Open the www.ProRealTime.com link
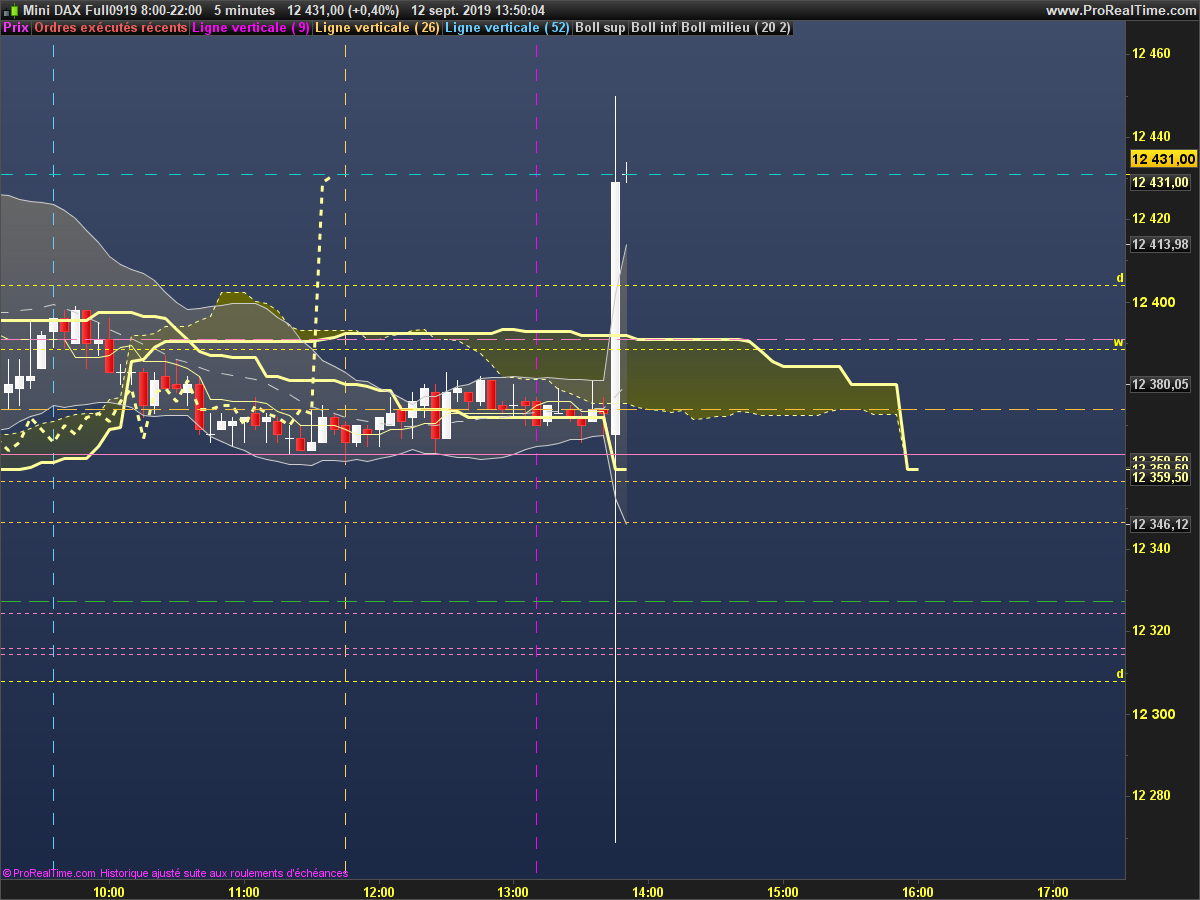 click(x=1120, y=10)
